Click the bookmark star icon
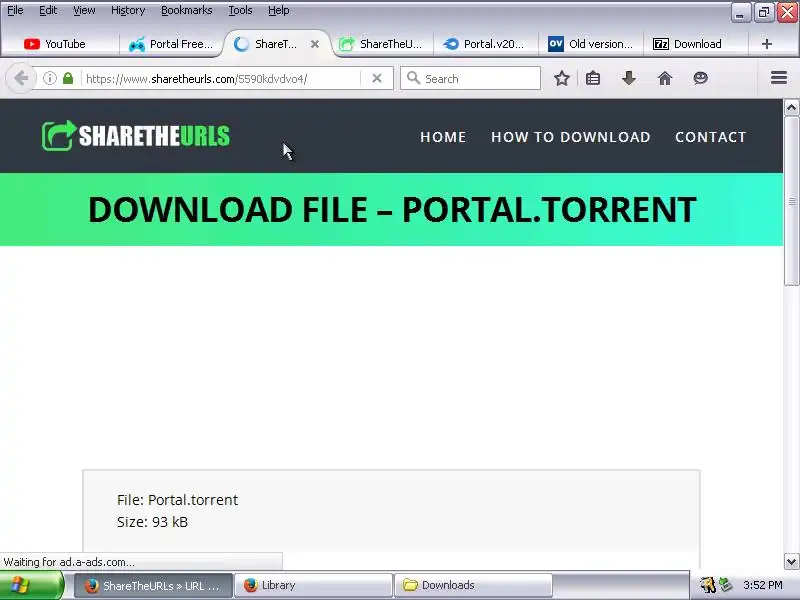Viewport: 800px width, 600px height. tap(562, 79)
